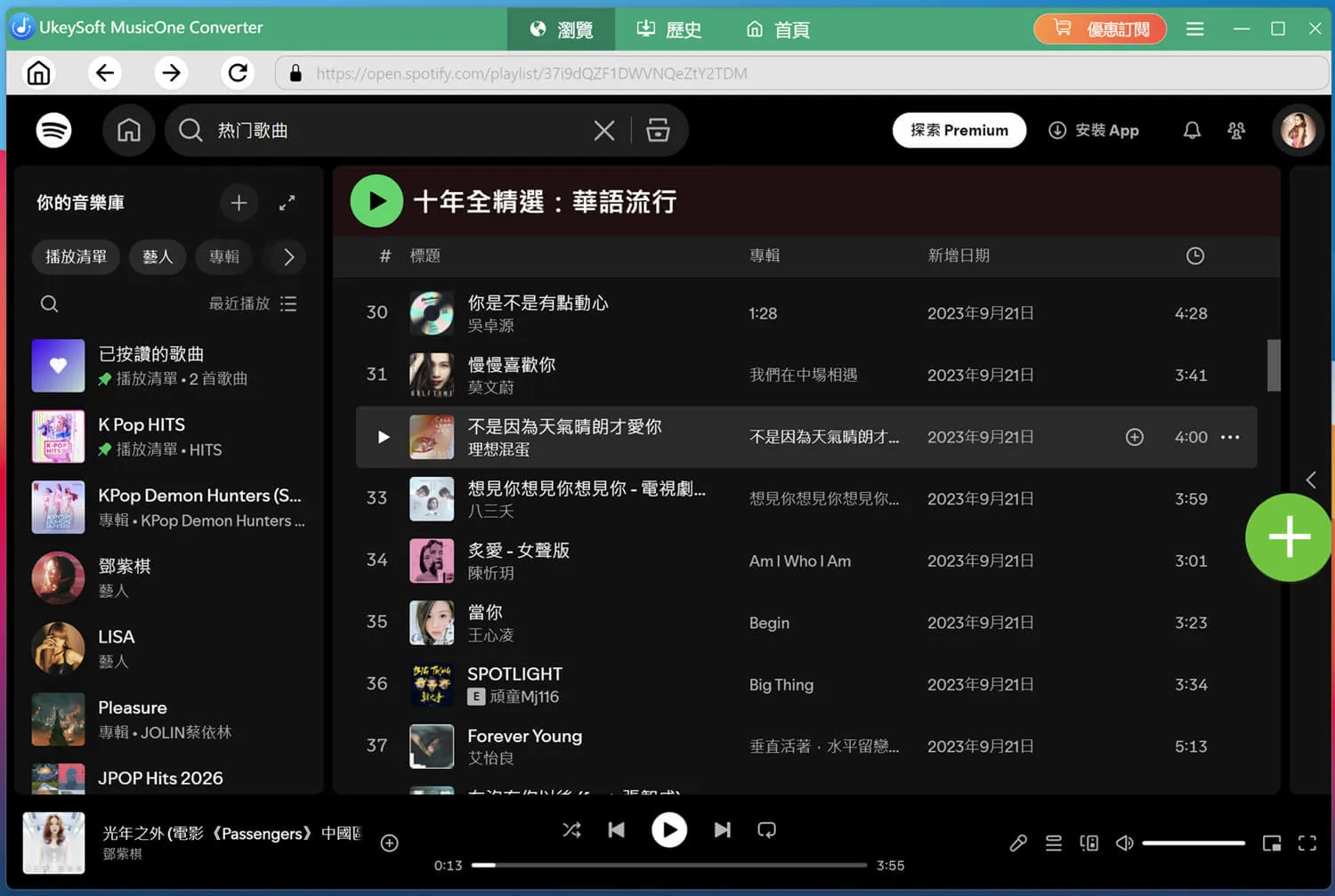Viewport: 1335px width, 896px height.
Task: Play the 十年全精選 playlist
Action: pyautogui.click(x=376, y=201)
